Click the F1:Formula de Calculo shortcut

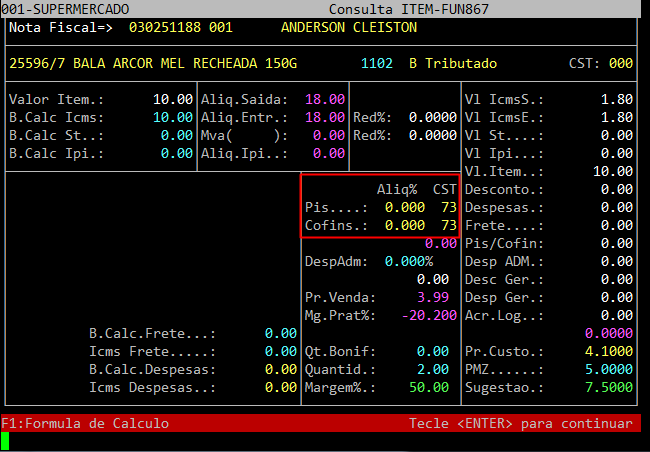click(85, 423)
